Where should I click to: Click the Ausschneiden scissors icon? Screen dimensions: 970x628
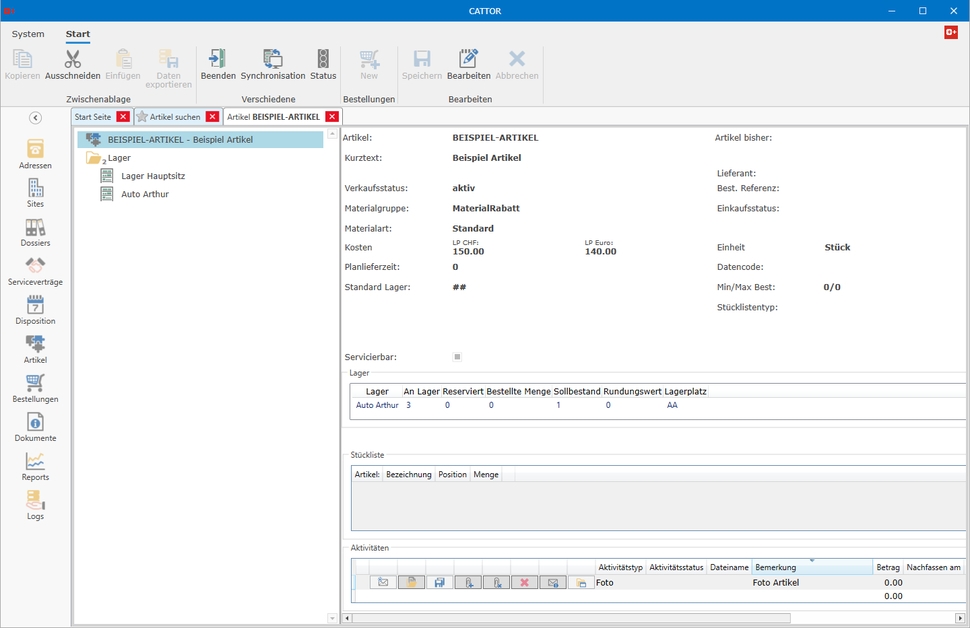pyautogui.click(x=72, y=60)
